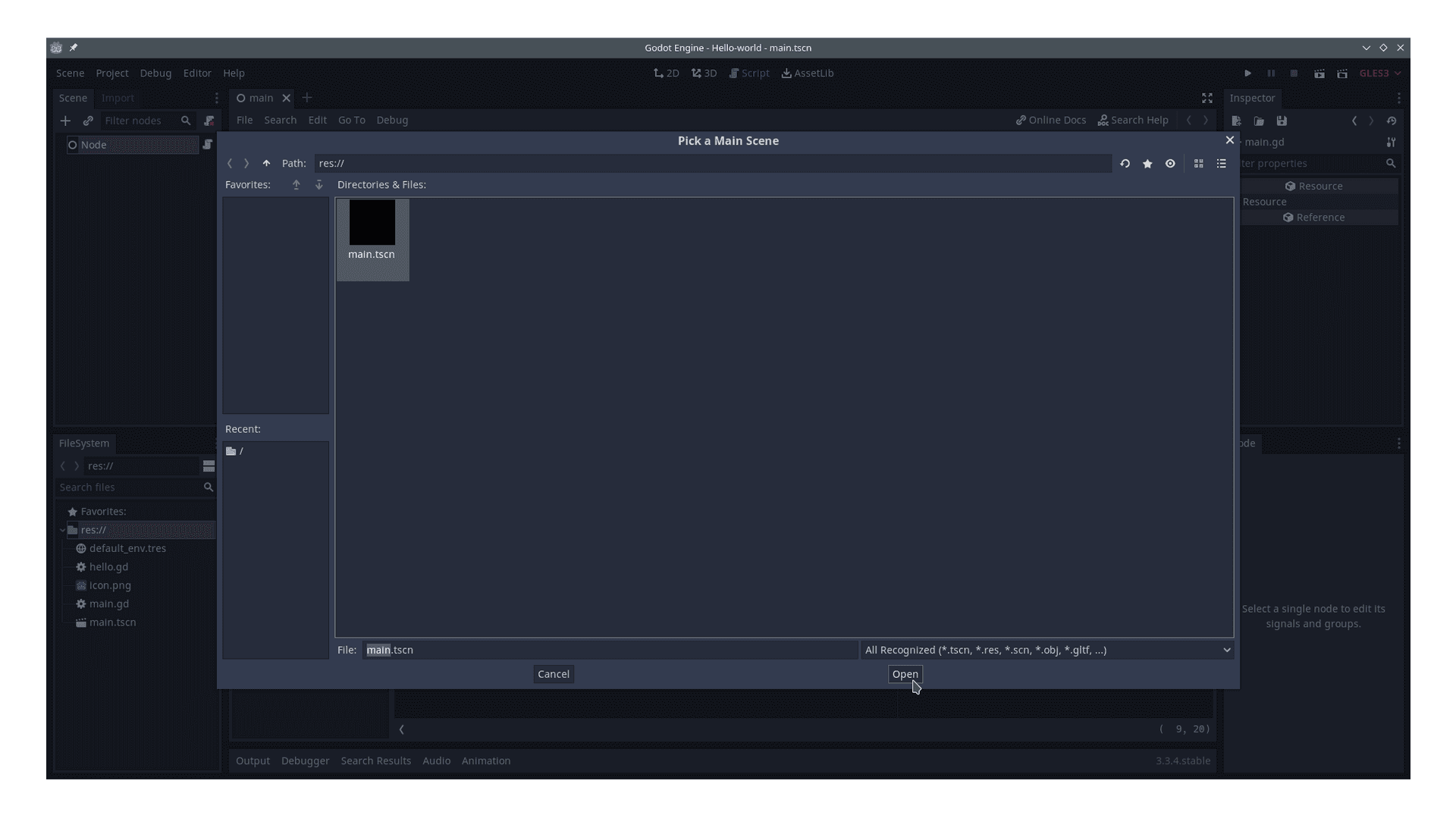Click the Output tab at bottom panel
The image size is (1456, 834).
tap(253, 760)
